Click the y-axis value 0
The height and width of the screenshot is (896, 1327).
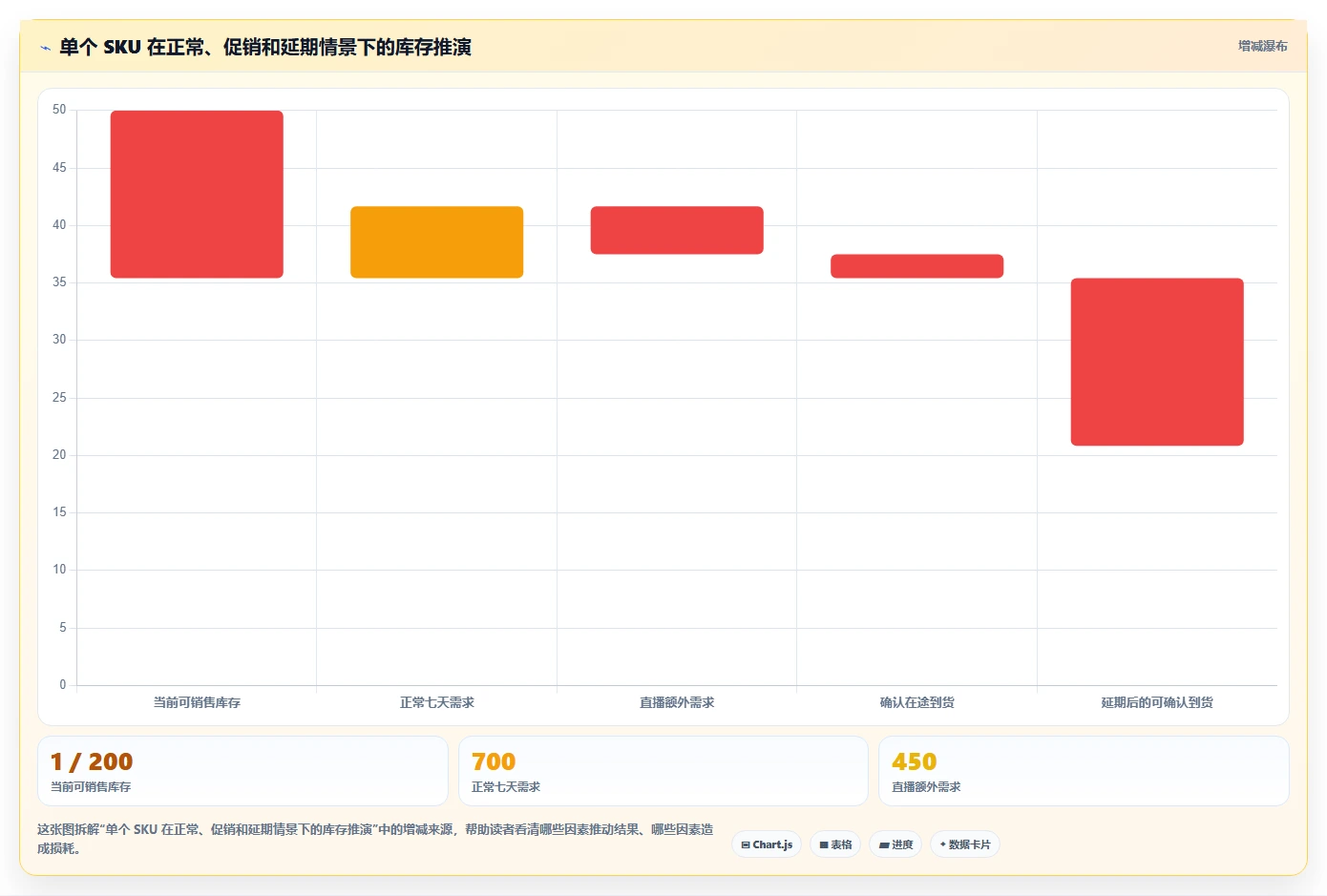coord(63,685)
